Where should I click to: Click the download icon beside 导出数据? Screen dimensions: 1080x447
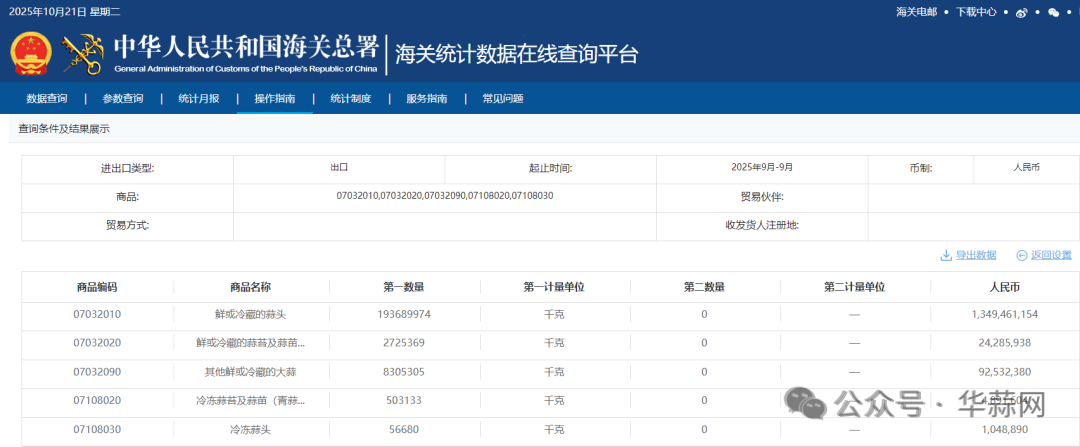tap(945, 255)
